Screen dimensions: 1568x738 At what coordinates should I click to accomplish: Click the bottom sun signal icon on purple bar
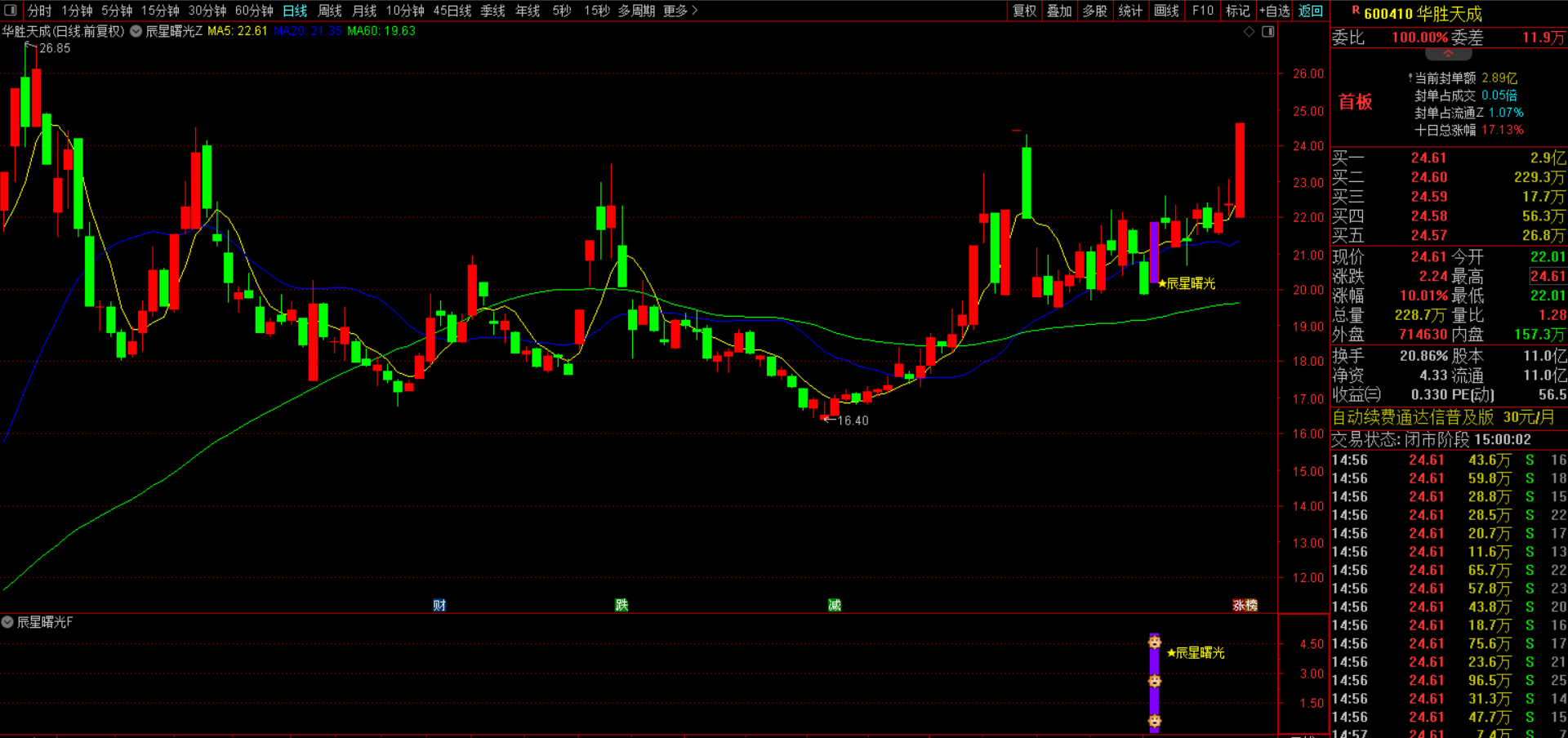point(1155,721)
